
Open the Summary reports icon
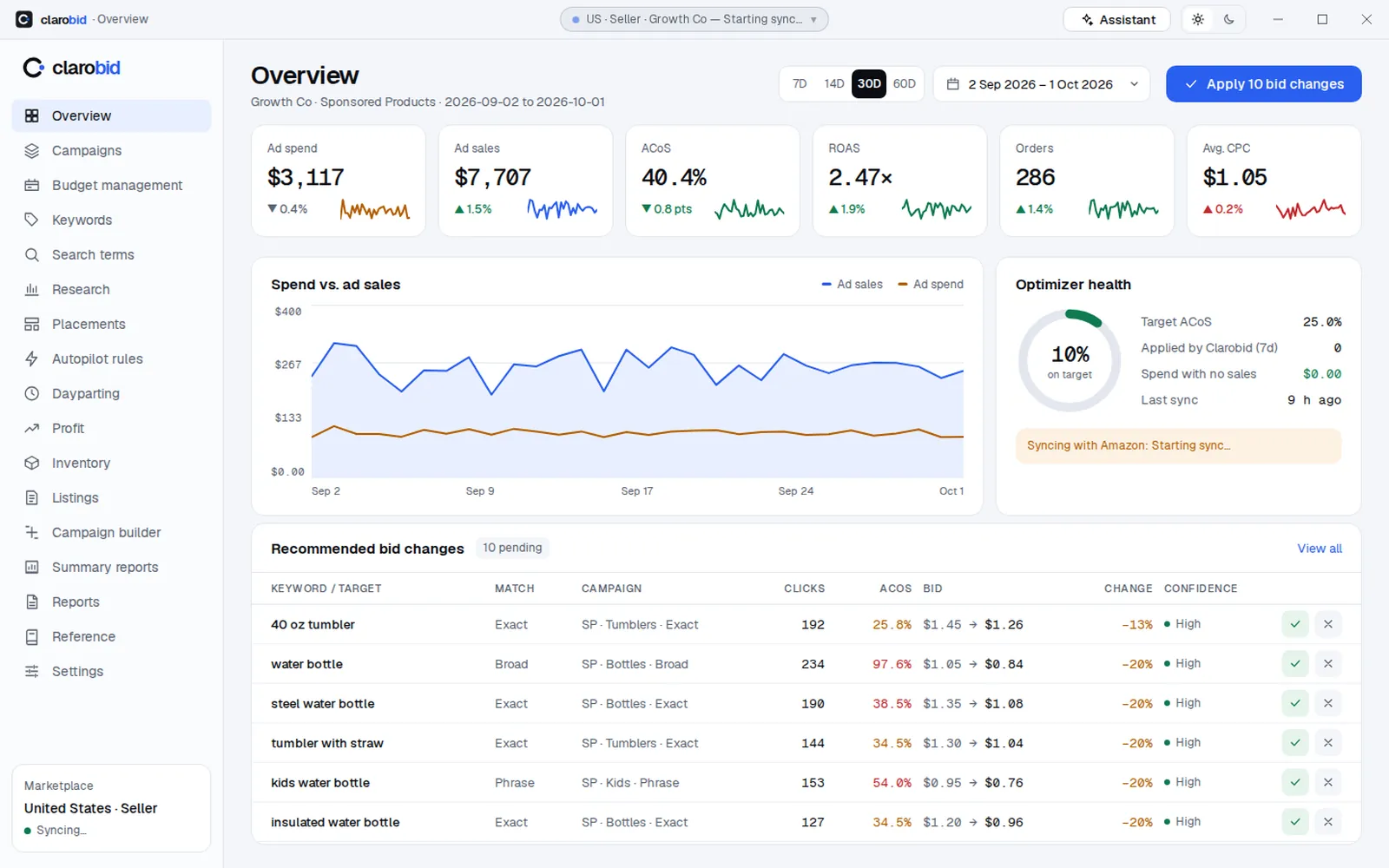(32, 567)
